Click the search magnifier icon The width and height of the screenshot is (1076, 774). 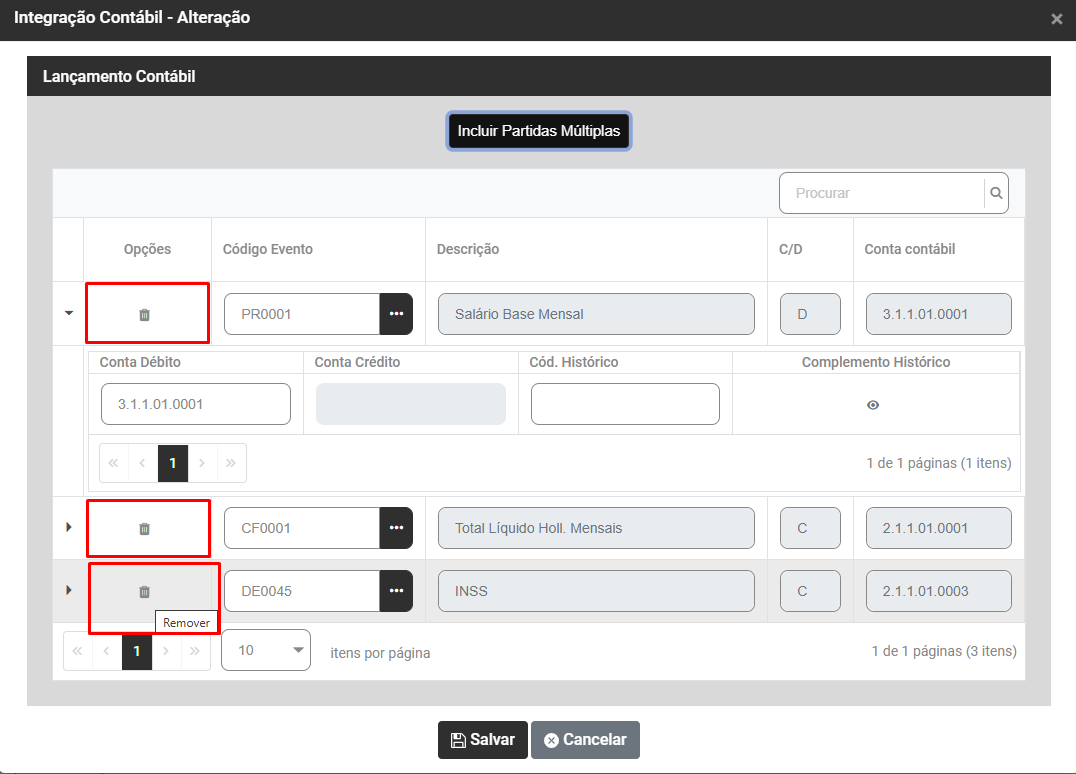(996, 193)
